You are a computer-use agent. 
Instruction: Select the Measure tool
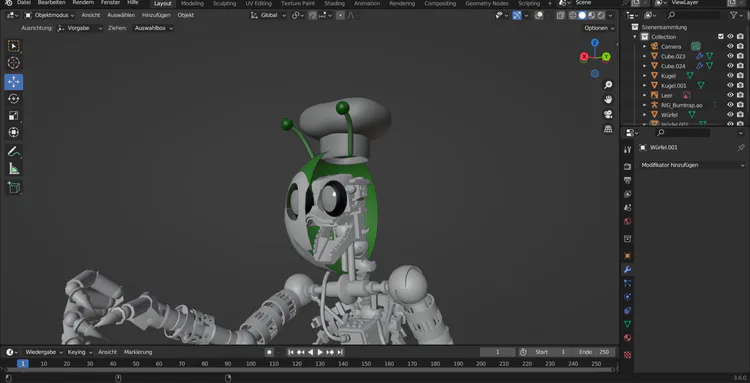click(13, 168)
